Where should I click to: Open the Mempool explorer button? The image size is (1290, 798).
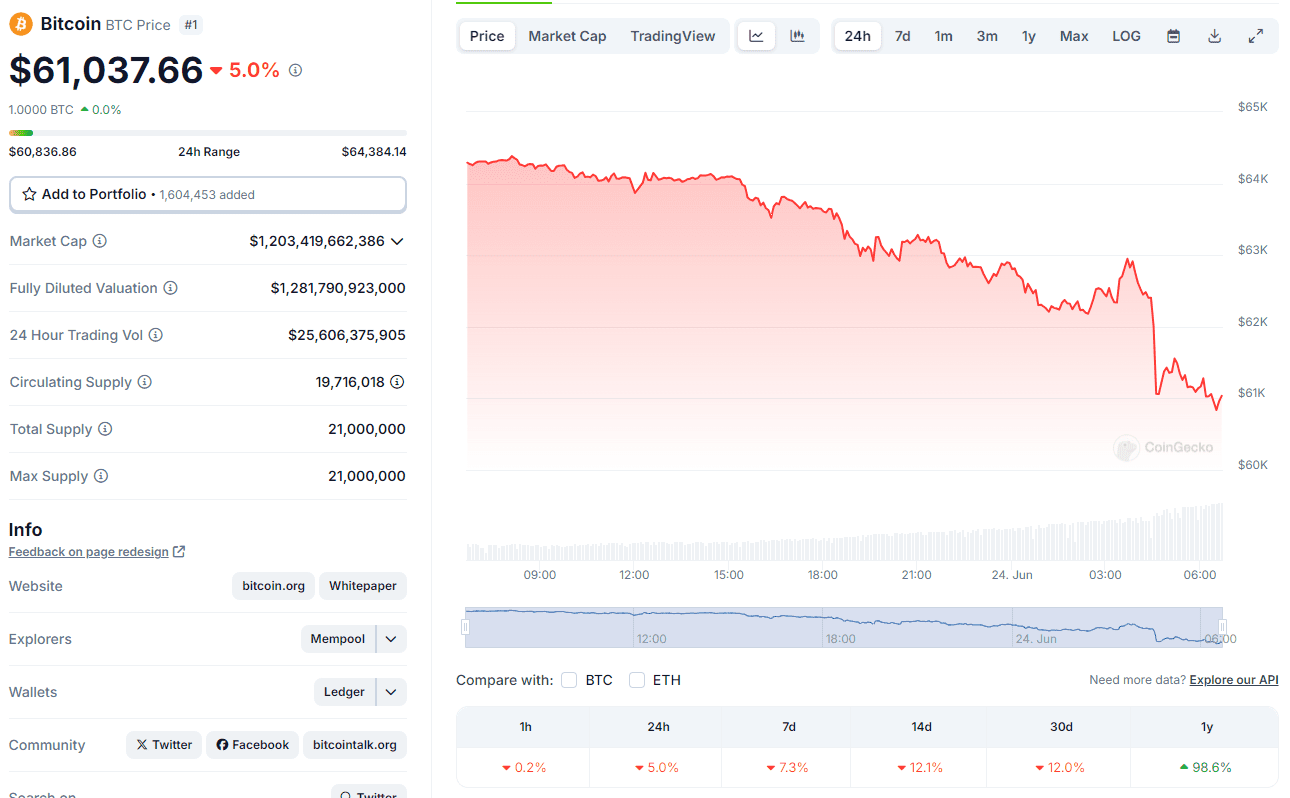[x=338, y=639]
